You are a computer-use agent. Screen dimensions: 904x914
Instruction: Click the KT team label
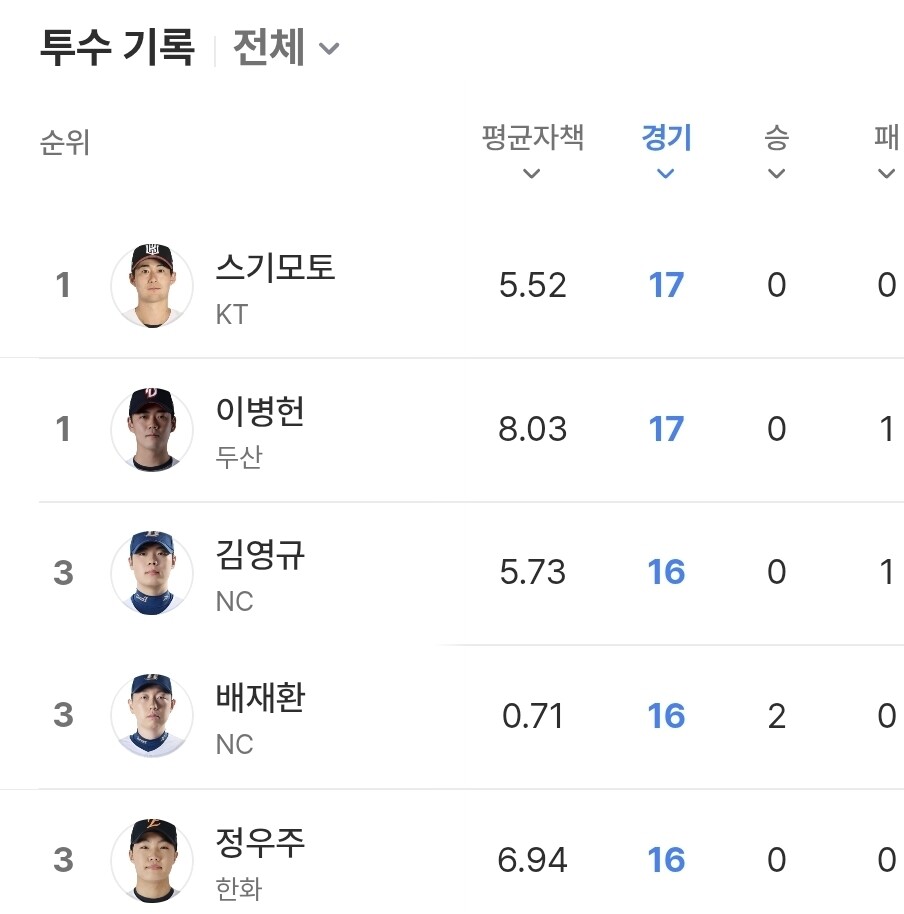coord(232,315)
